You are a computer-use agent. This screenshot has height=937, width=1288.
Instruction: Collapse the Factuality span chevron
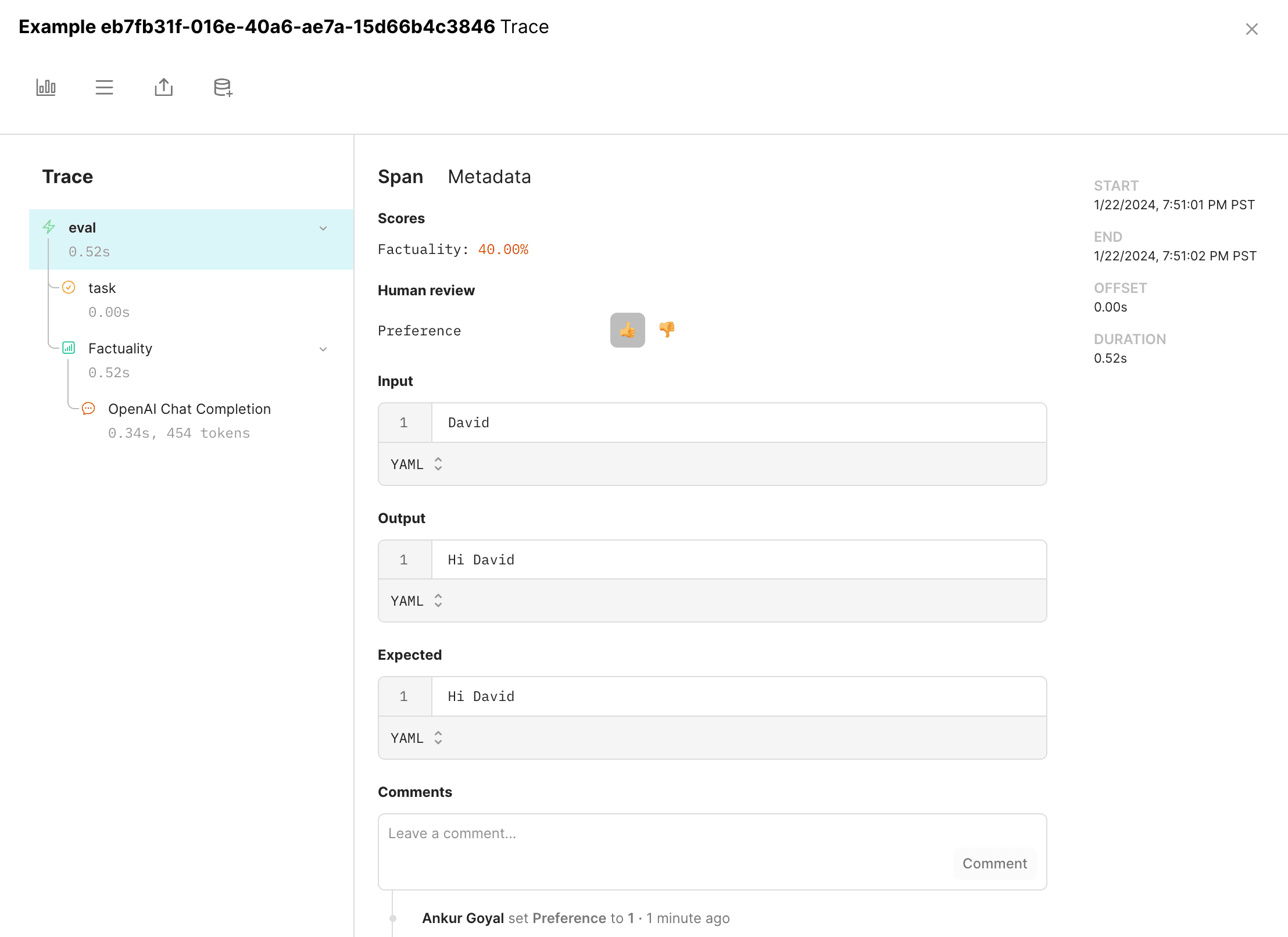[324, 349]
